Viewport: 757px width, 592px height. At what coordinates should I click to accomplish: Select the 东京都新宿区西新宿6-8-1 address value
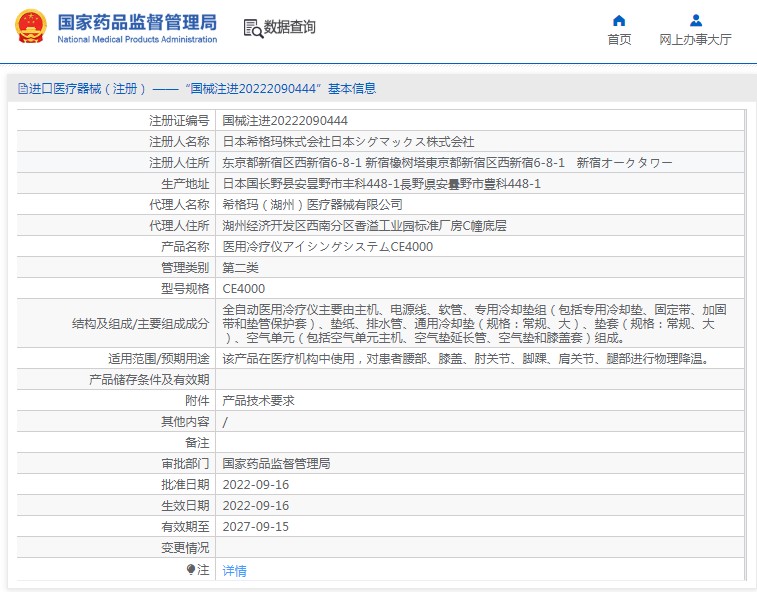click(x=447, y=163)
